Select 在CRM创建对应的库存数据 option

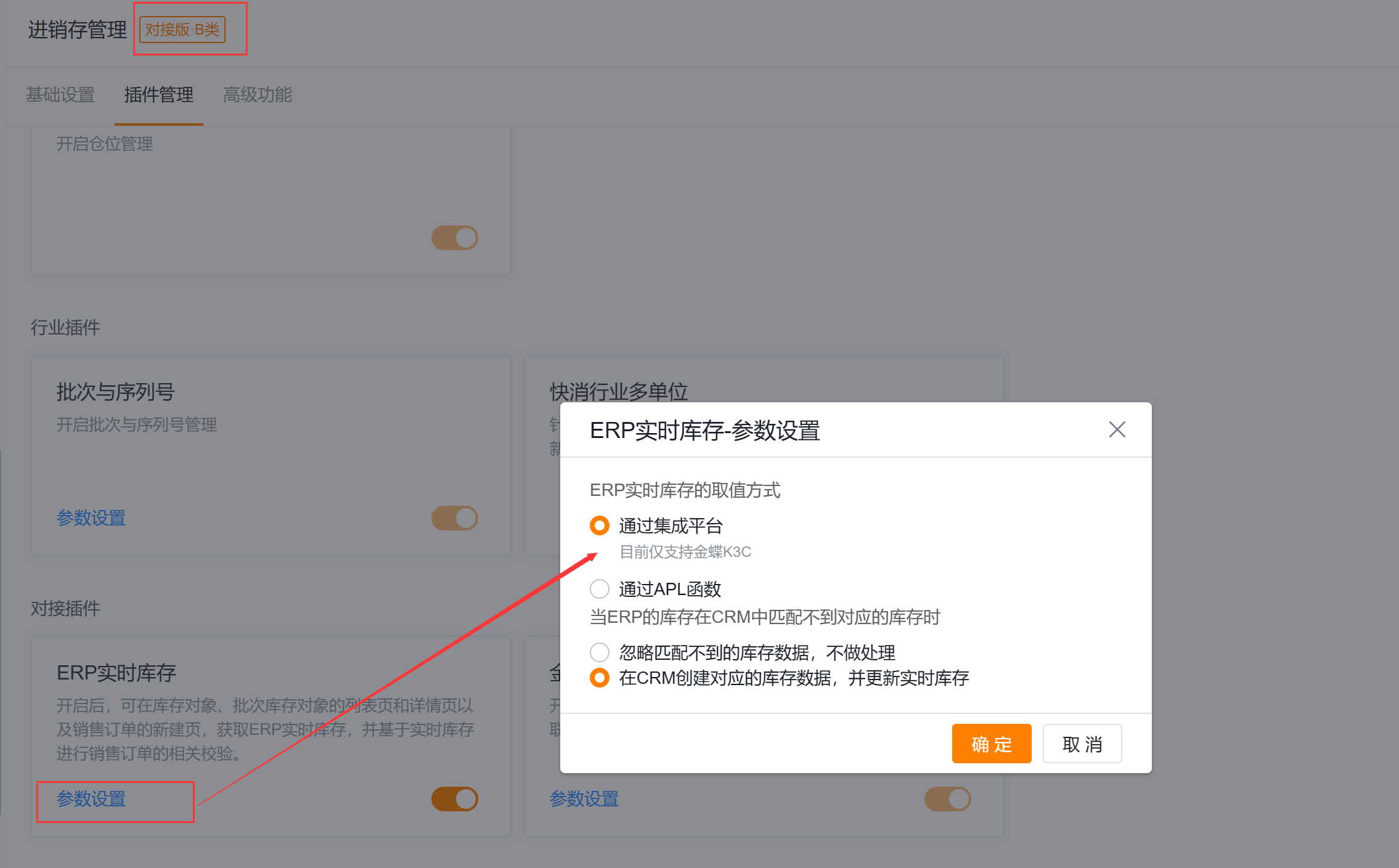598,678
